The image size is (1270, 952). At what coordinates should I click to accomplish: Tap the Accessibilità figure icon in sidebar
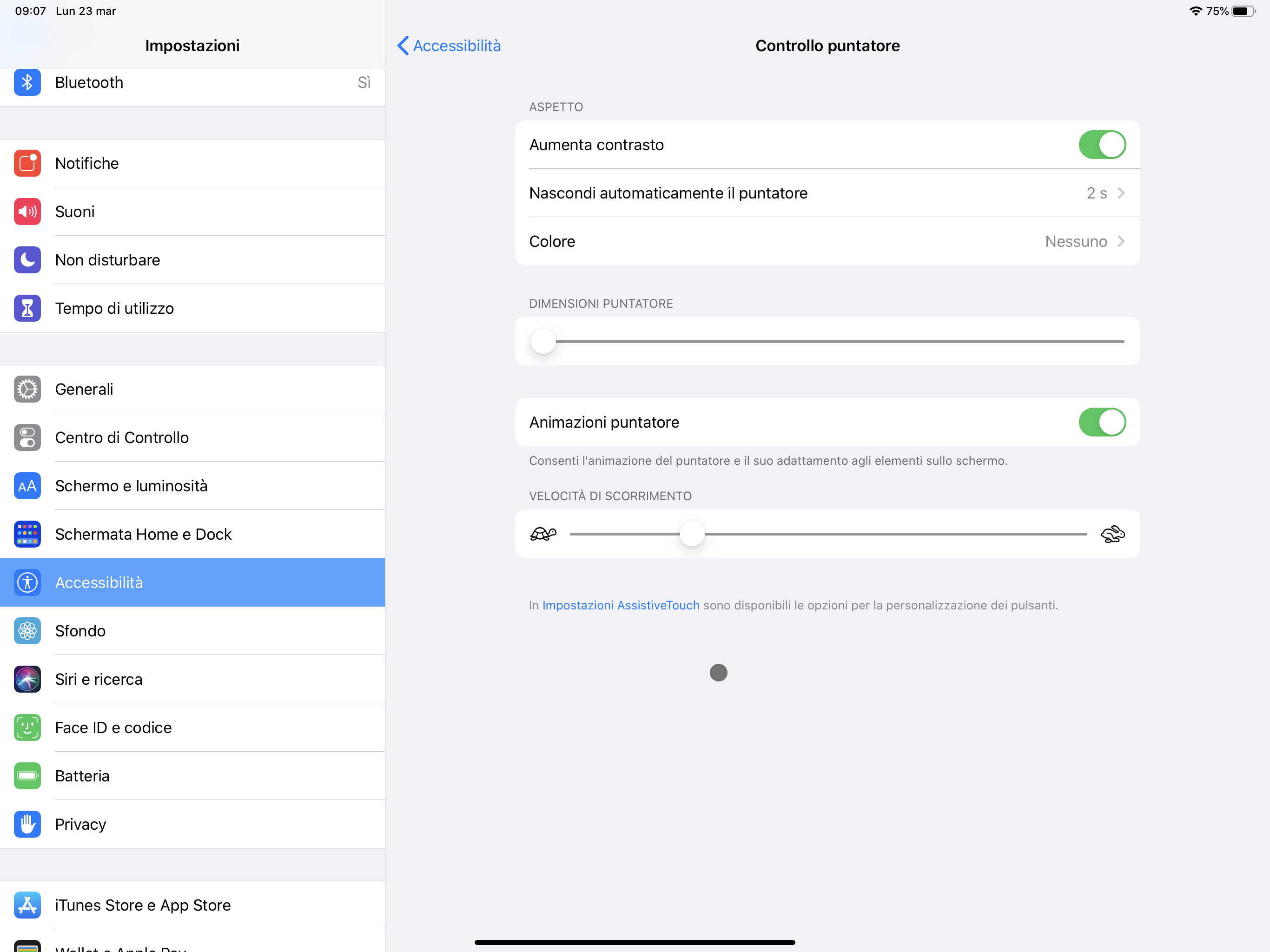pos(27,582)
